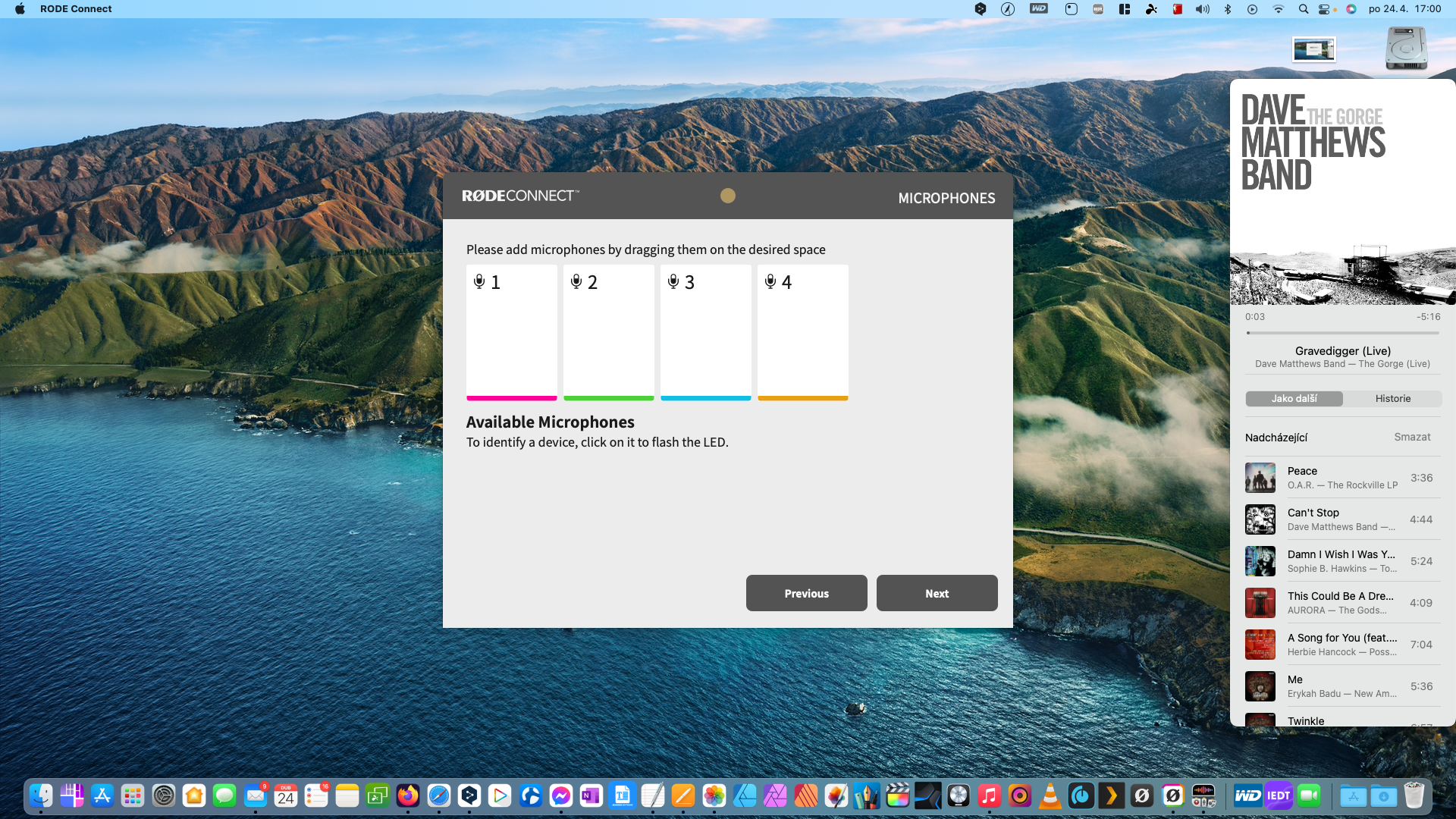This screenshot has height=819, width=1456.
Task: Switch to the Jako další tab
Action: coord(1294,399)
